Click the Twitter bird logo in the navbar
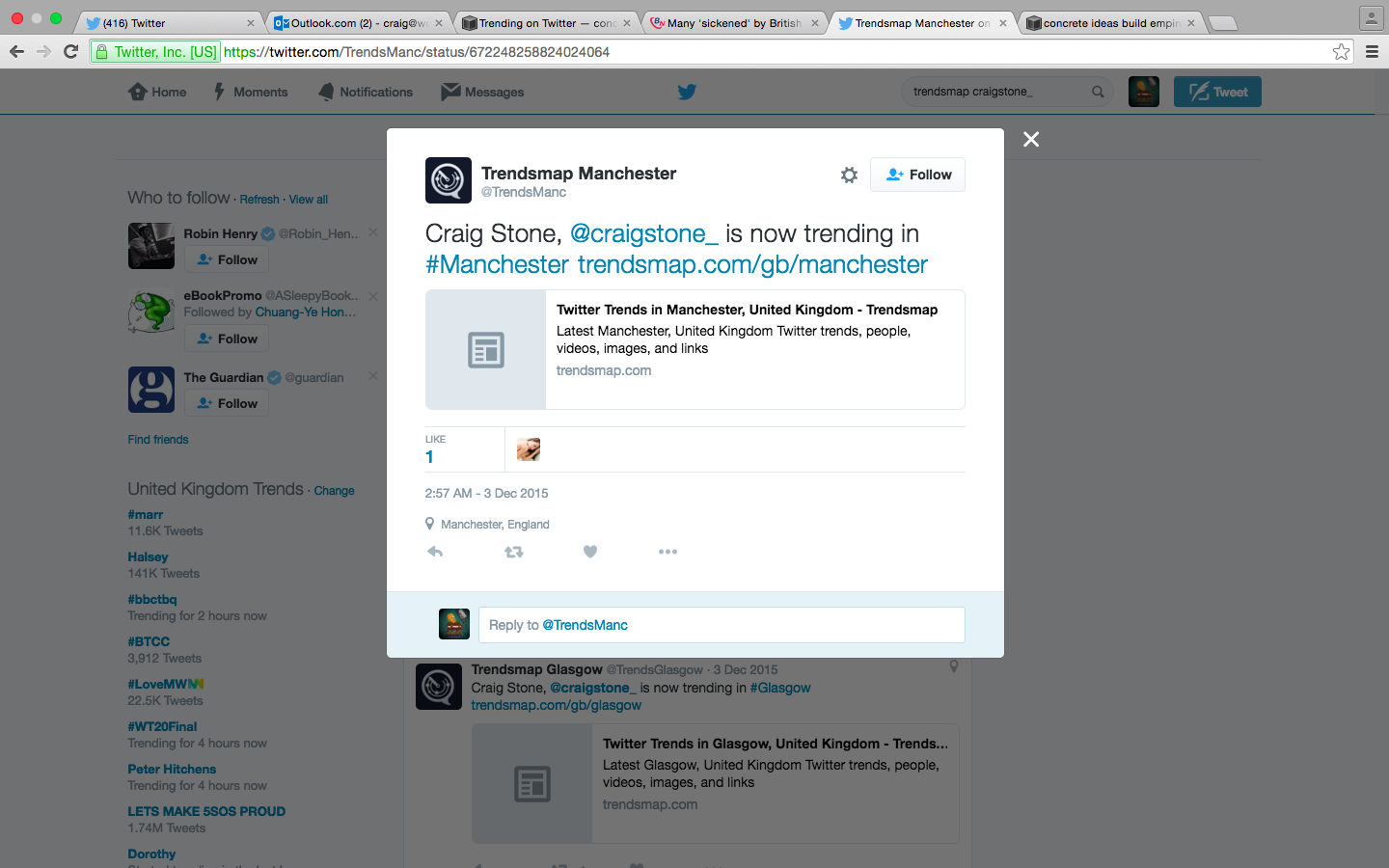Screen dimensions: 1389x868 click(687, 92)
